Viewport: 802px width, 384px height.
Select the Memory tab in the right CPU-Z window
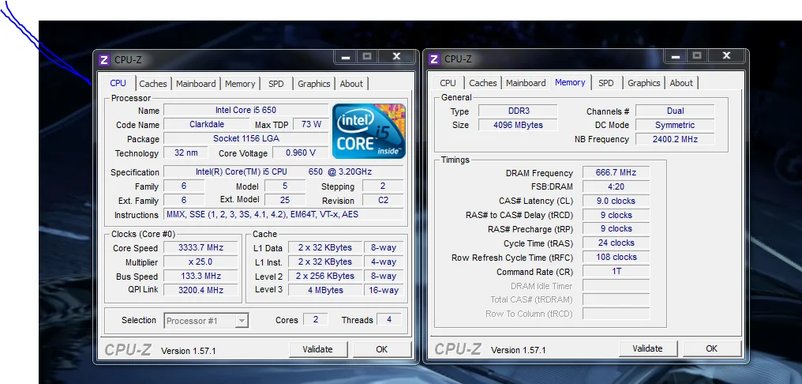click(570, 82)
